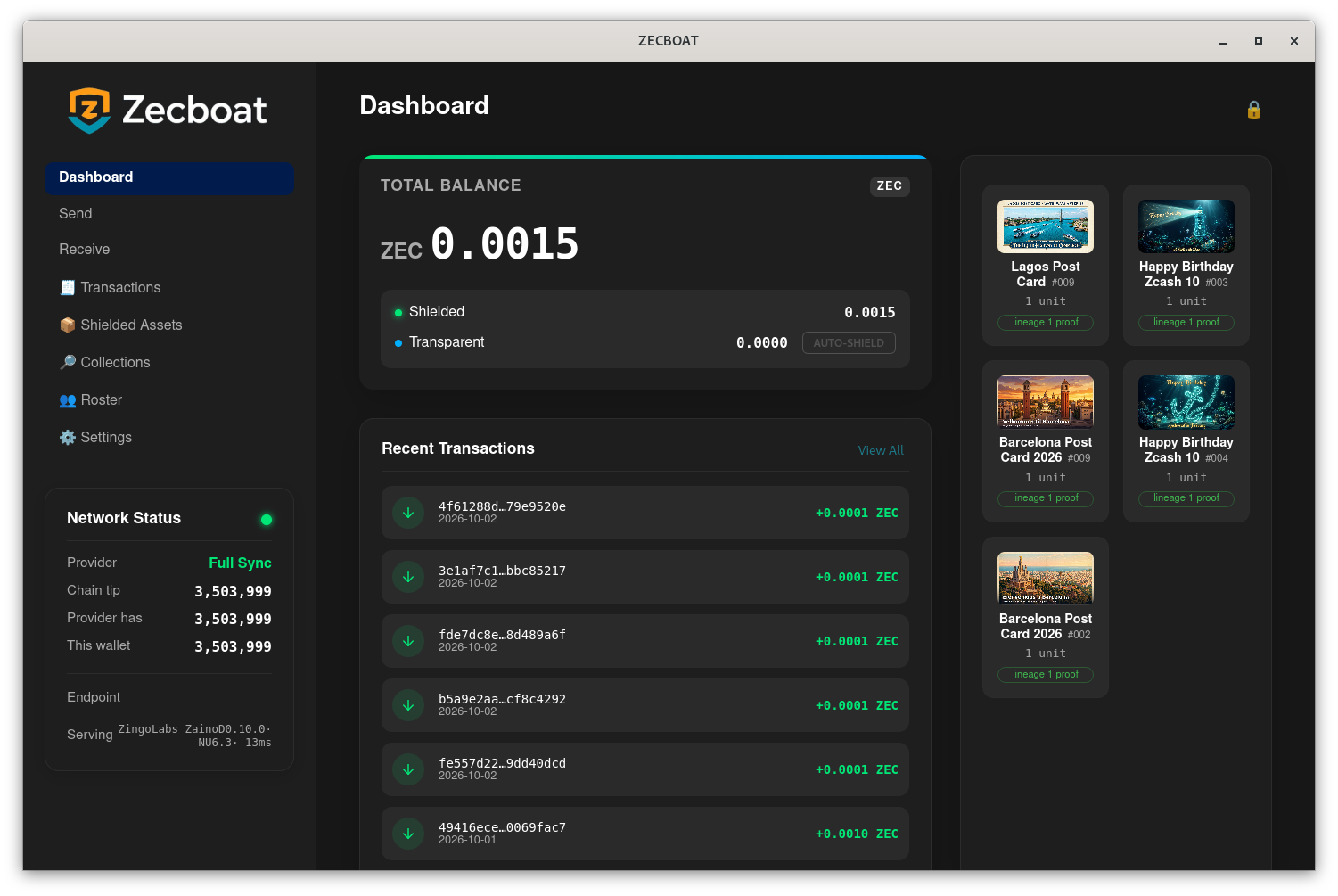Go to the Send page
The image size is (1338, 896).
click(x=169, y=214)
